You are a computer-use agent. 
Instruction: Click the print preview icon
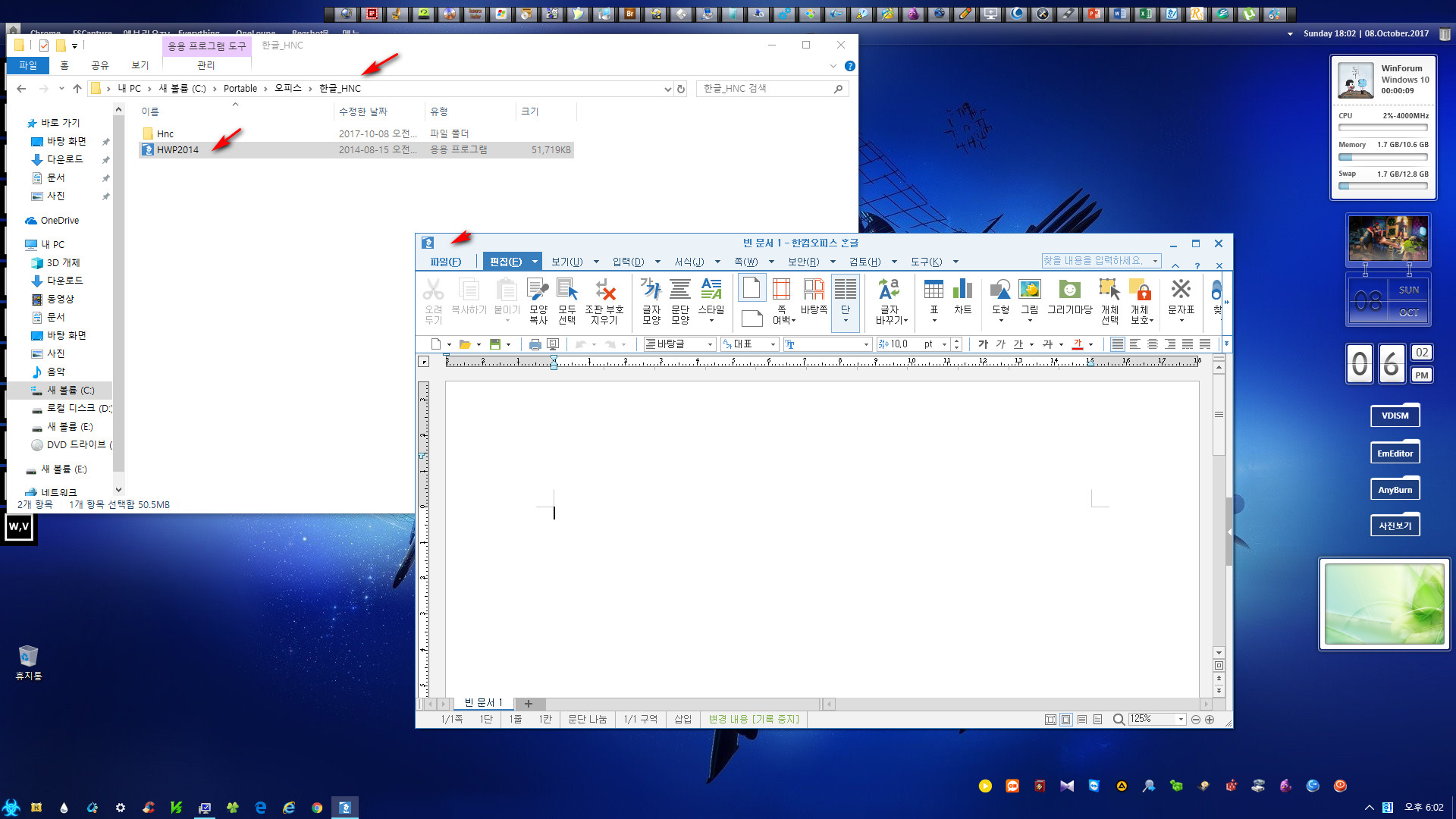pos(553,344)
